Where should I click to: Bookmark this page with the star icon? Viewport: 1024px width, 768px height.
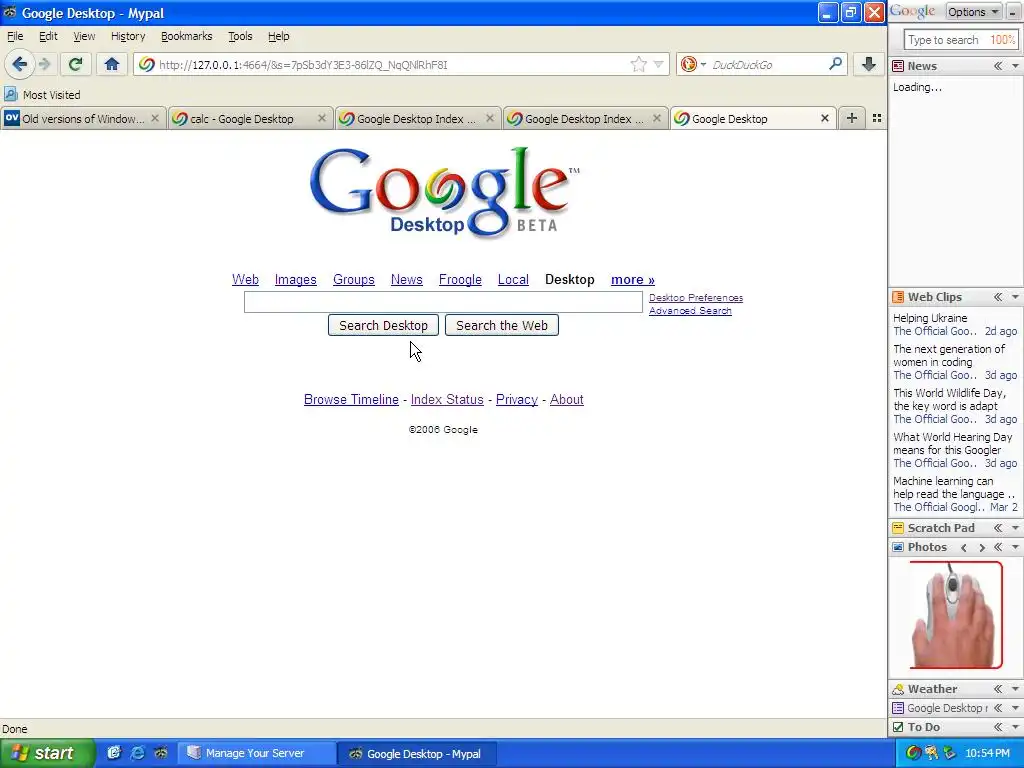pos(638,64)
